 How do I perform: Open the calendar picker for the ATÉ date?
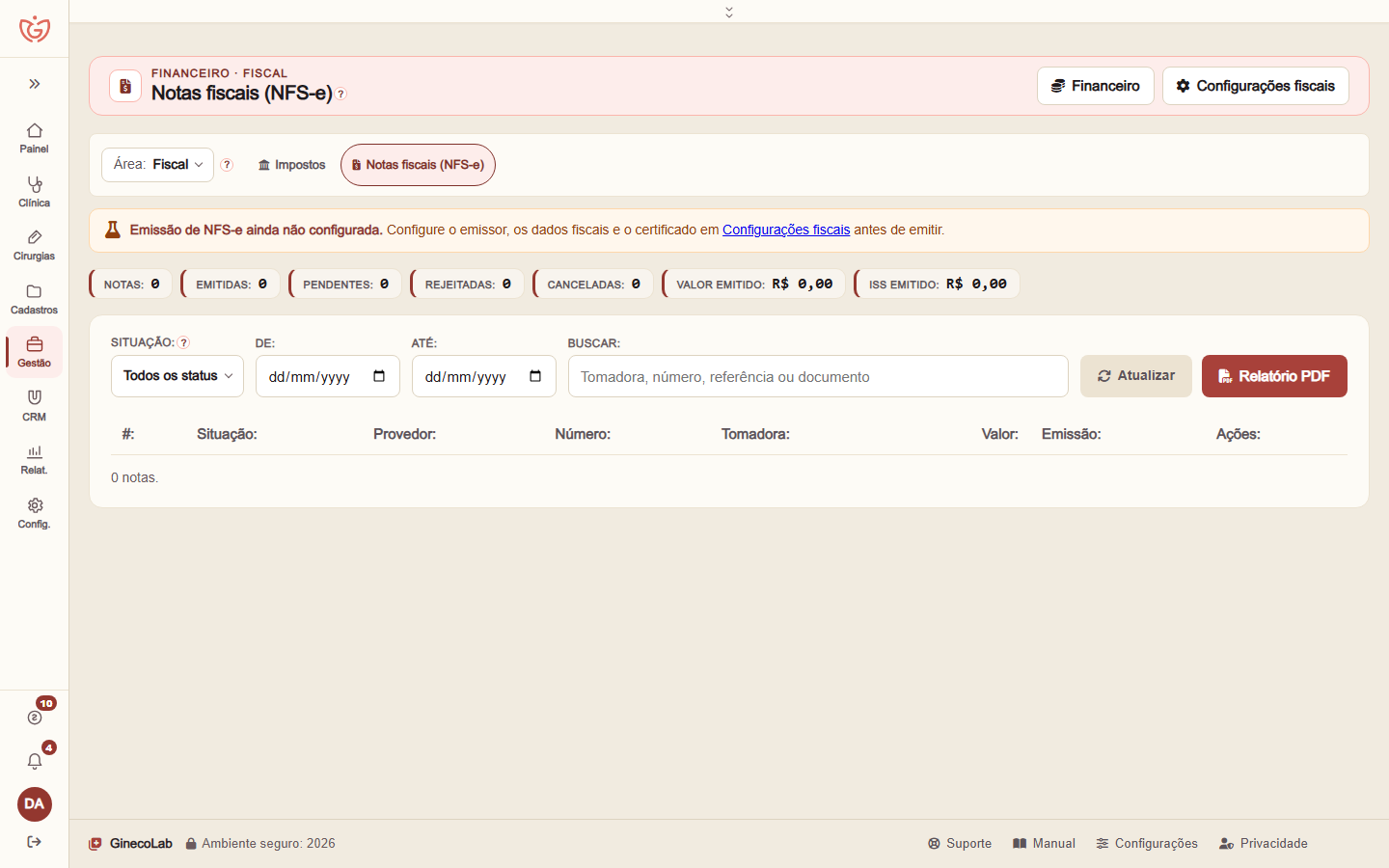(x=535, y=376)
